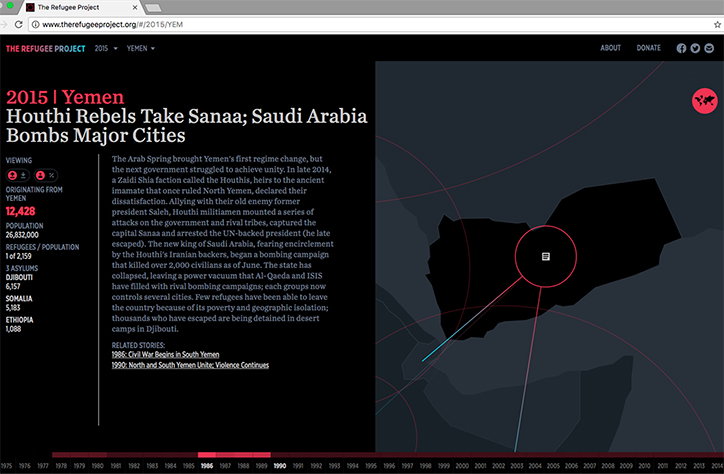Select year 1980 on the timeline

(97, 466)
